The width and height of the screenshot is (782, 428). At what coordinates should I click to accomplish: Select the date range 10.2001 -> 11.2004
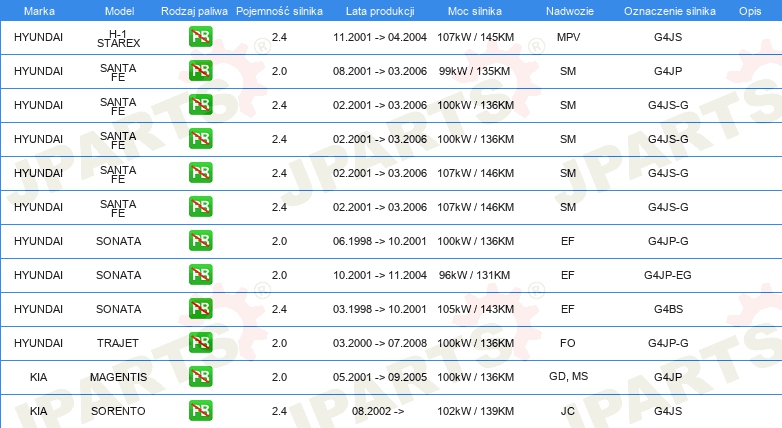(x=380, y=275)
